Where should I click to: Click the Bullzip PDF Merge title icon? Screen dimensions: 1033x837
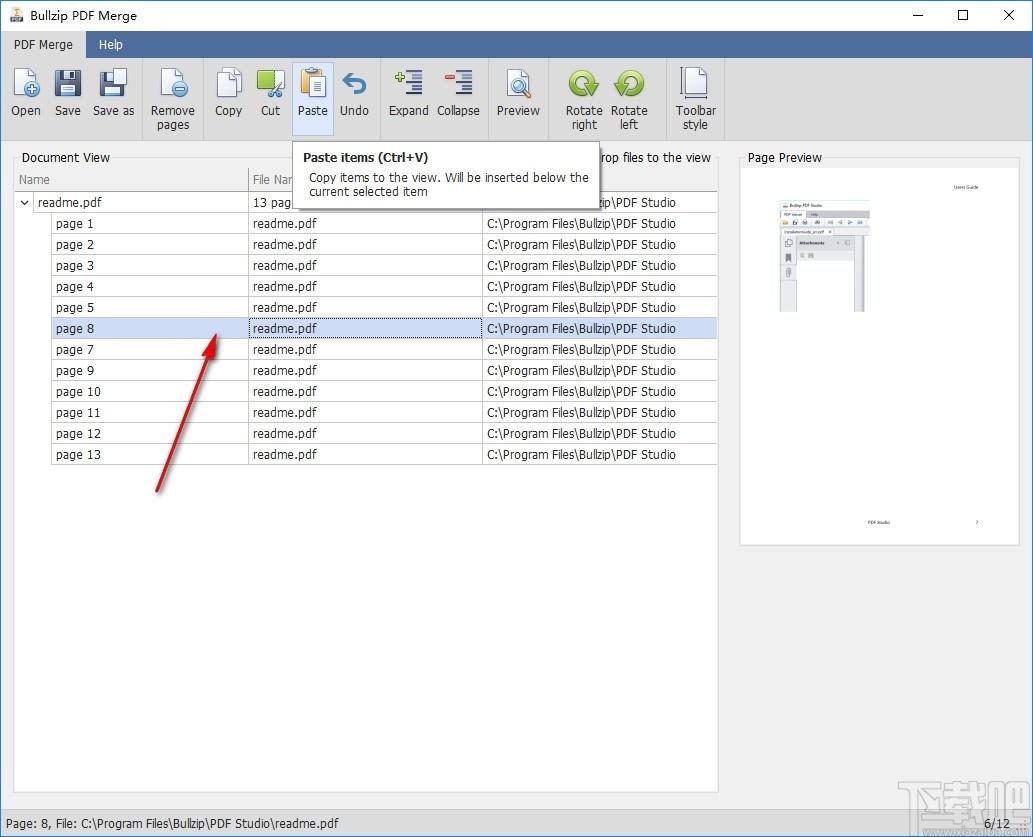pos(16,14)
